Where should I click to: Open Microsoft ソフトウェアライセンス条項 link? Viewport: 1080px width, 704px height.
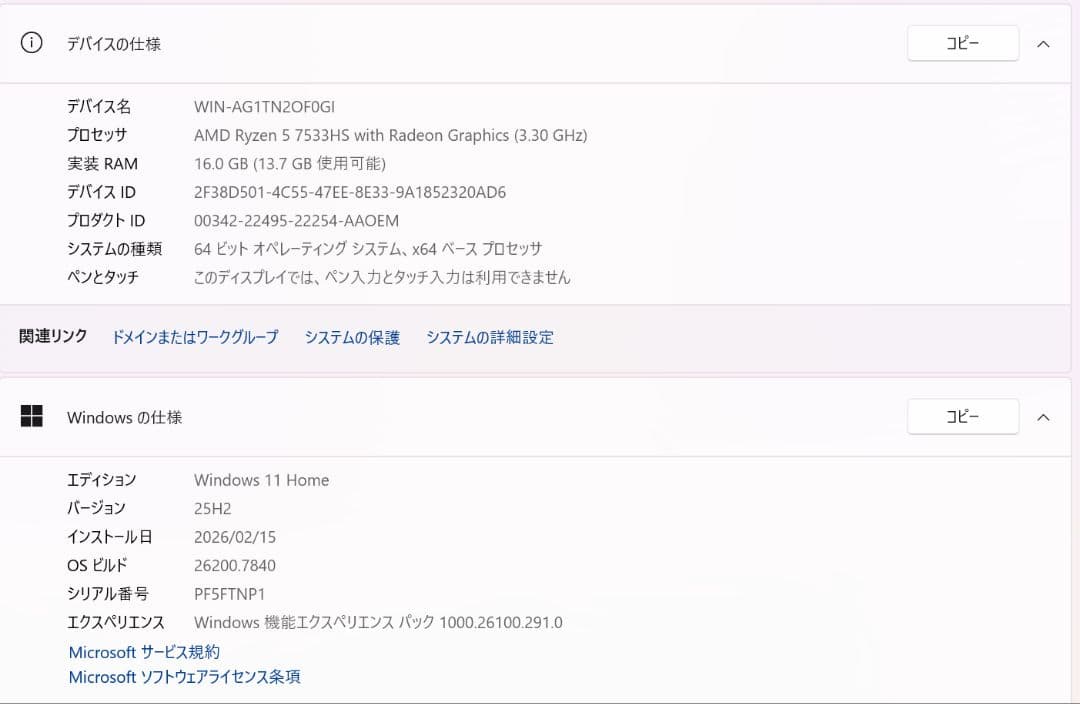[x=185, y=676]
